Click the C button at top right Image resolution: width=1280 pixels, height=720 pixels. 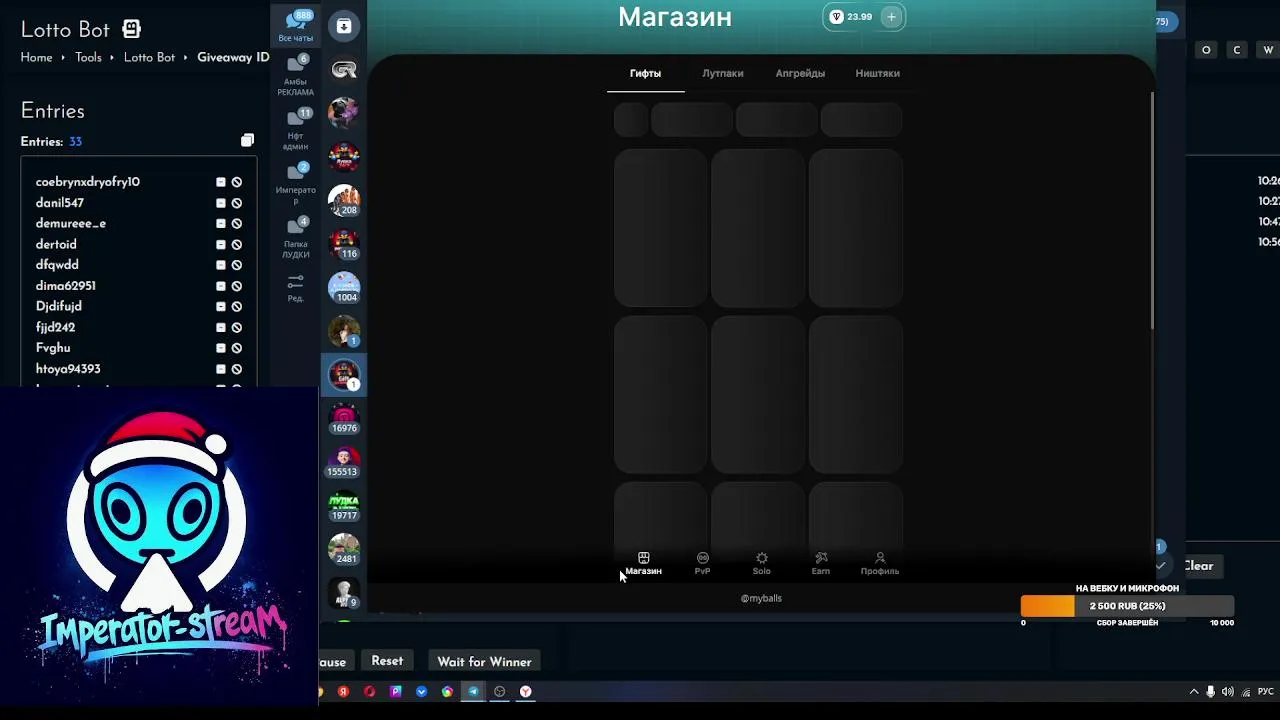click(1237, 50)
